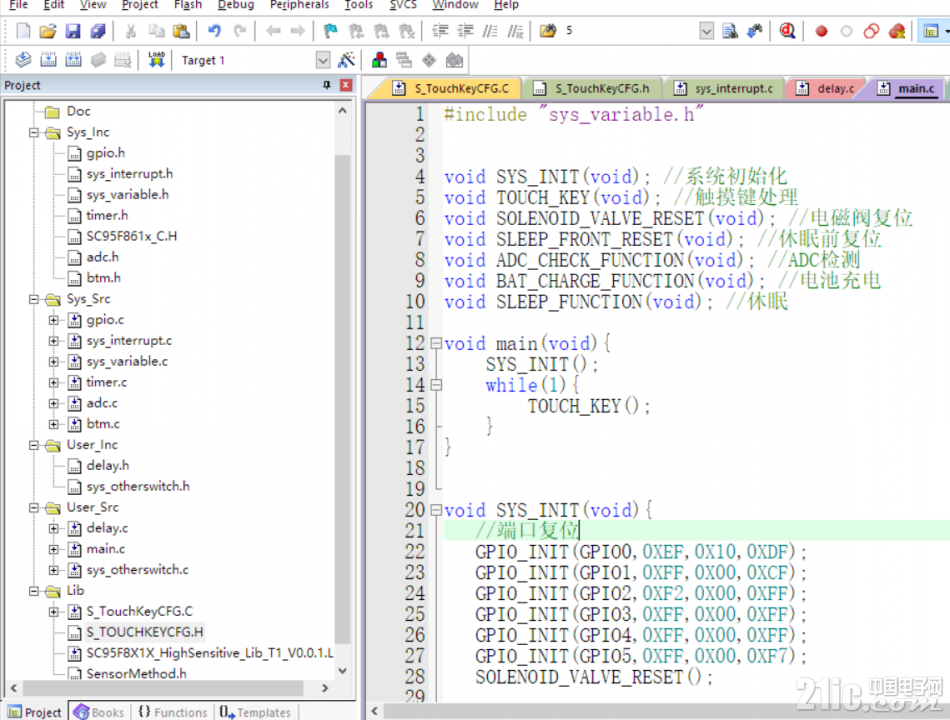The height and width of the screenshot is (720, 950).
Task: Switch to sys_interrupt.c tab
Action: (x=724, y=88)
